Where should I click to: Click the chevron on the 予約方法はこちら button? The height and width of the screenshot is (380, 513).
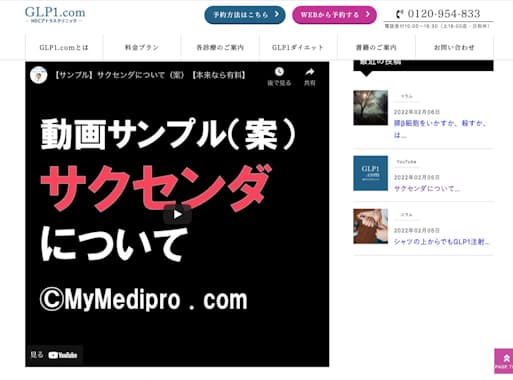276,14
